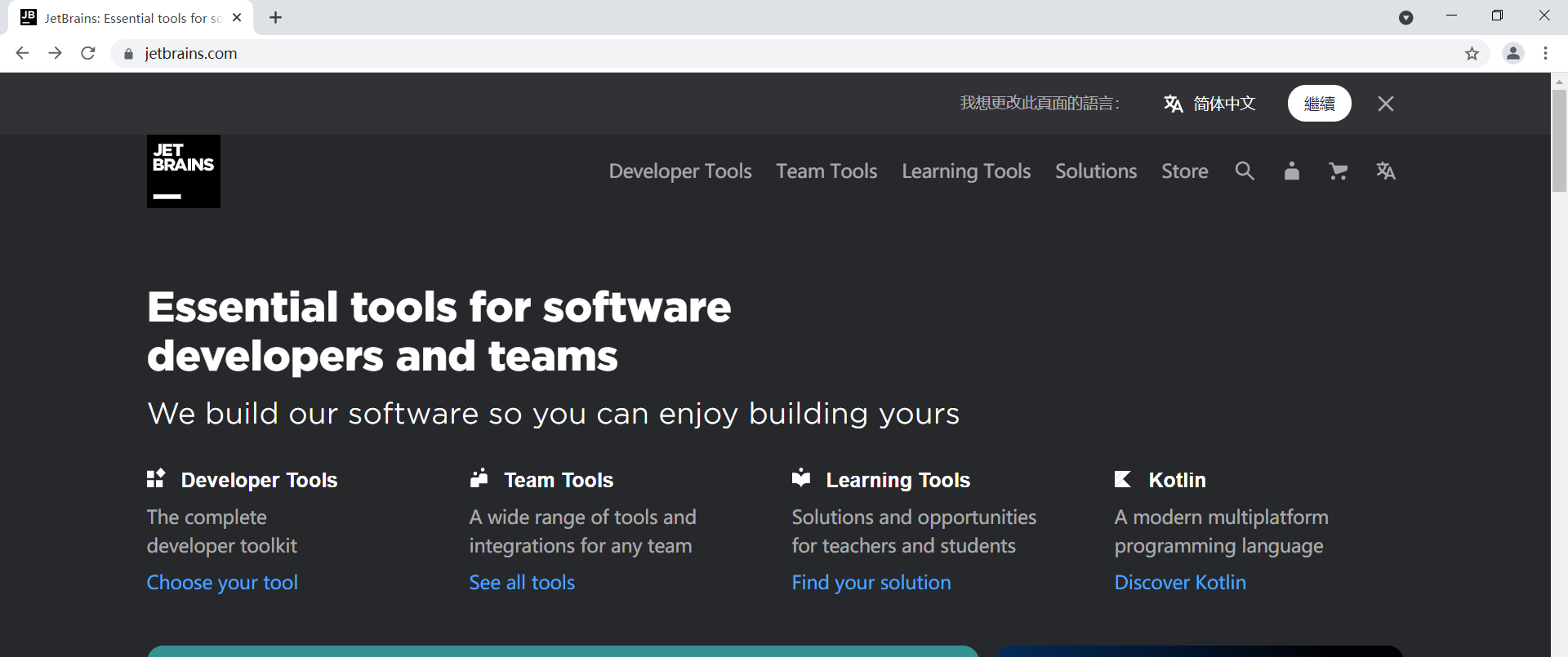This screenshot has height=657, width=1568.
Task: Click 'Solutions and opportunities for teachers' text
Action: [914, 531]
